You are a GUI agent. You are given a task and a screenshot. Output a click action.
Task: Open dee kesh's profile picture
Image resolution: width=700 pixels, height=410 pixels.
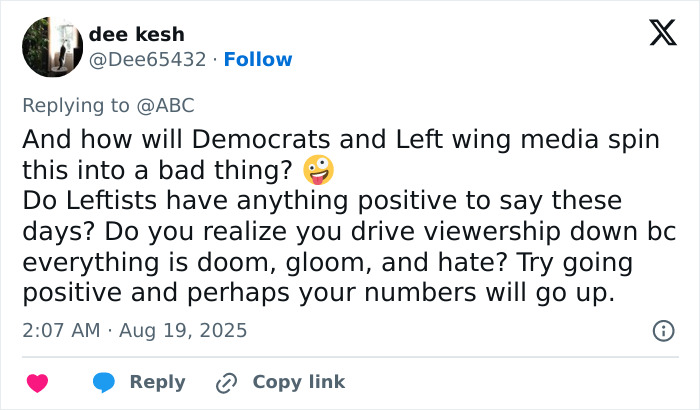point(51,46)
